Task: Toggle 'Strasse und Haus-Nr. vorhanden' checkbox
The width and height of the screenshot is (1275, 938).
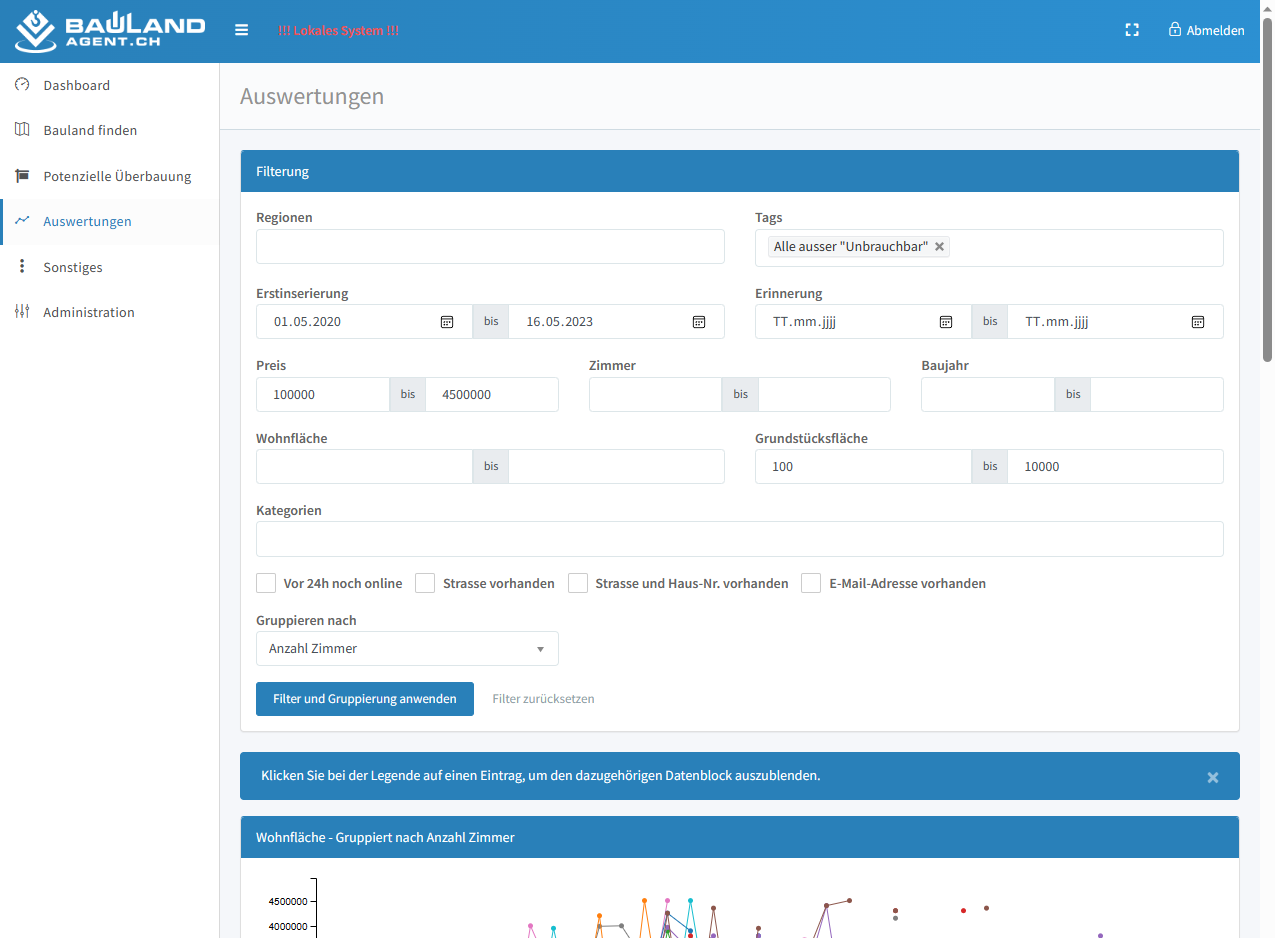Action: click(578, 583)
